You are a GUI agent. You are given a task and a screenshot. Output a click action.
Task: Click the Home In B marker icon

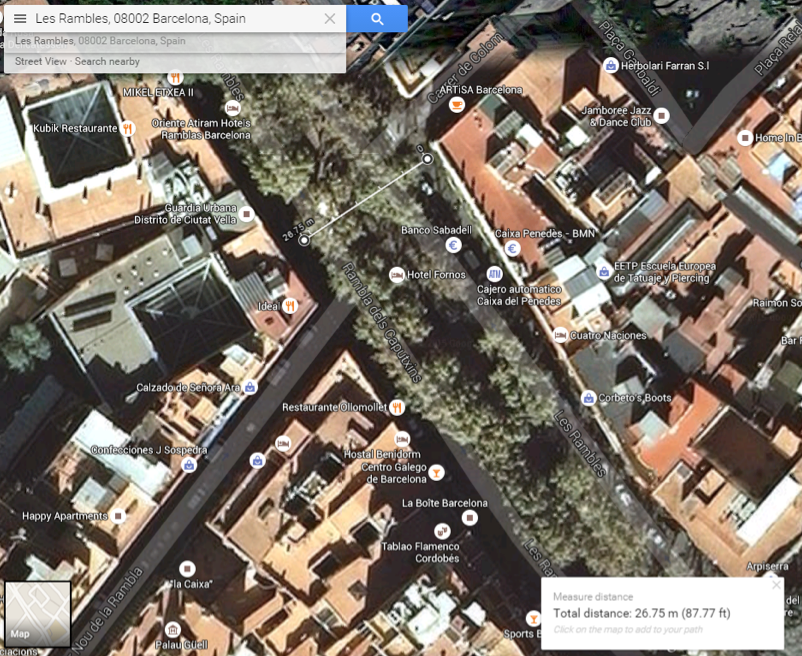point(745,138)
